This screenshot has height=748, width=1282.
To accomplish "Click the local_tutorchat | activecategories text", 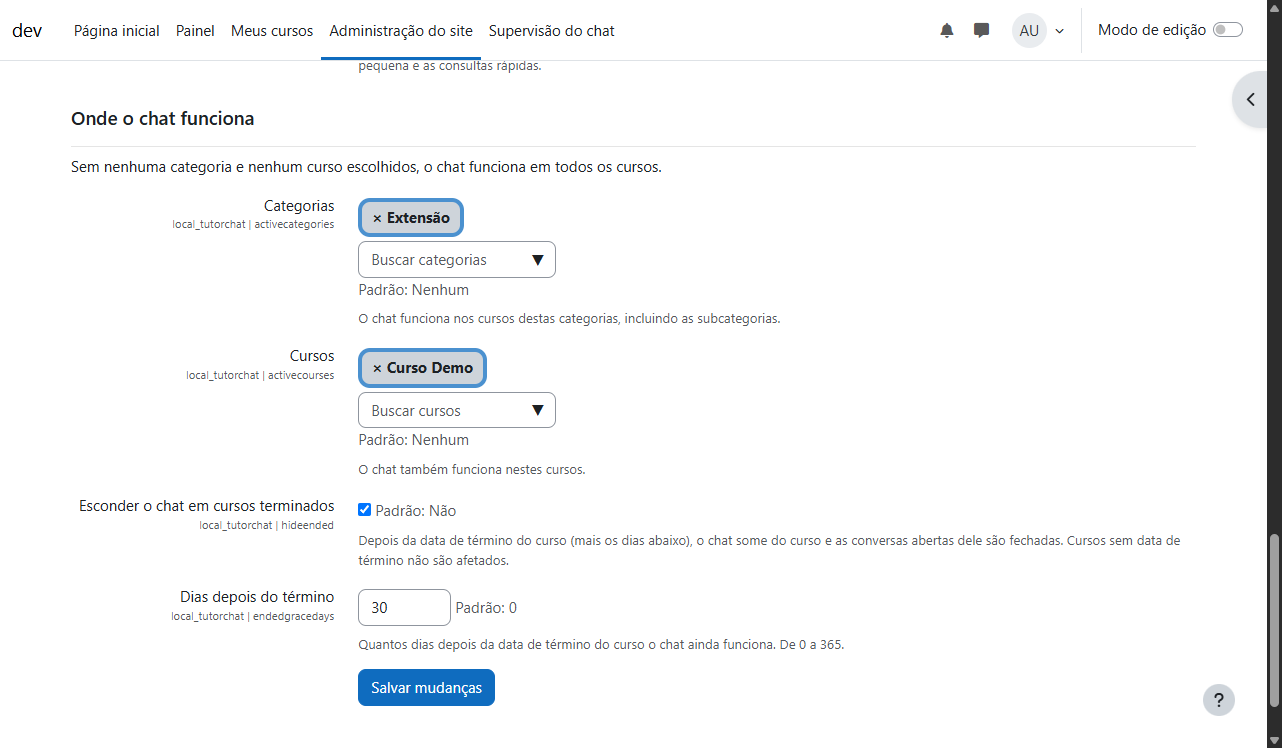I will click(253, 225).
